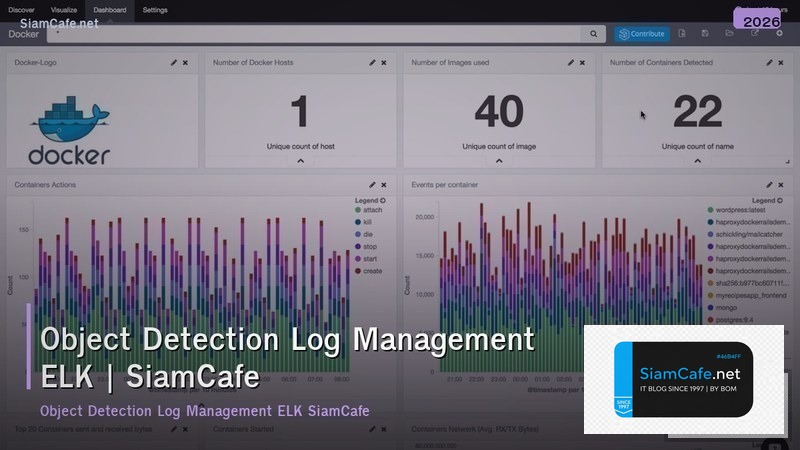Select the stop legend entry
Image resolution: width=800 pixels, height=450 pixels.
click(366, 246)
